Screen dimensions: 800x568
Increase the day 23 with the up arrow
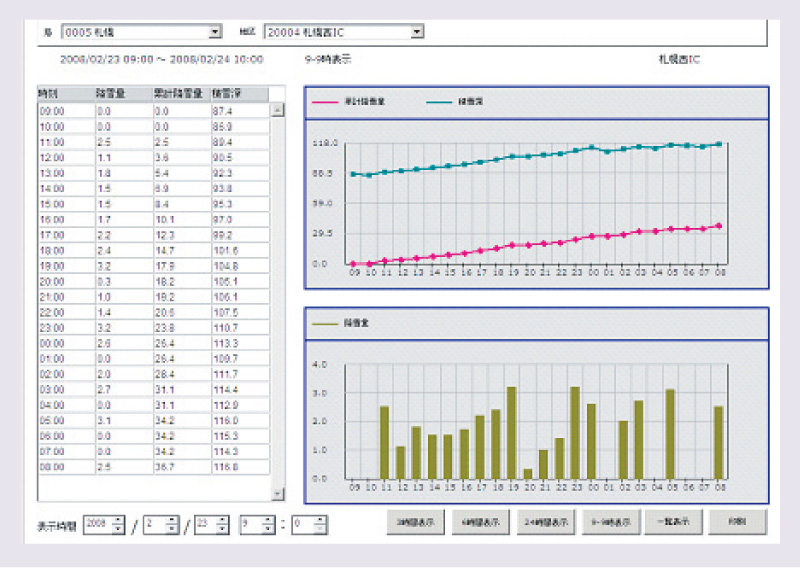pos(222,519)
